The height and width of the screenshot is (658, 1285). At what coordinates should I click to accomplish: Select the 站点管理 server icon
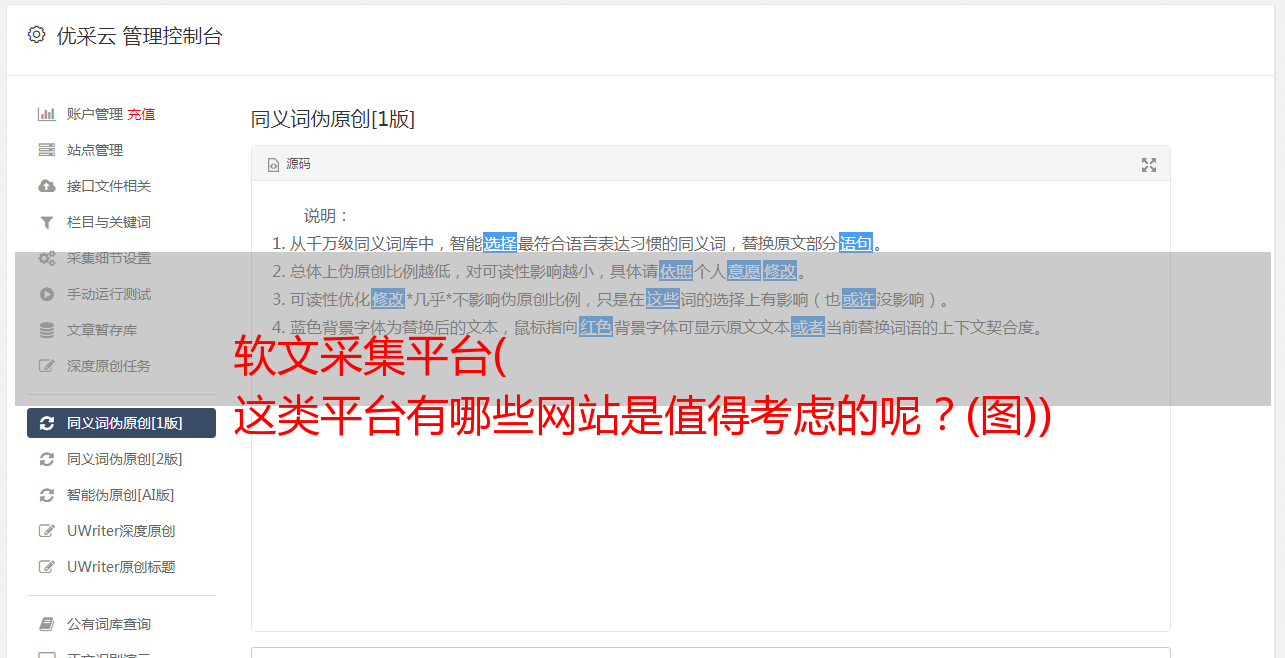click(46, 150)
